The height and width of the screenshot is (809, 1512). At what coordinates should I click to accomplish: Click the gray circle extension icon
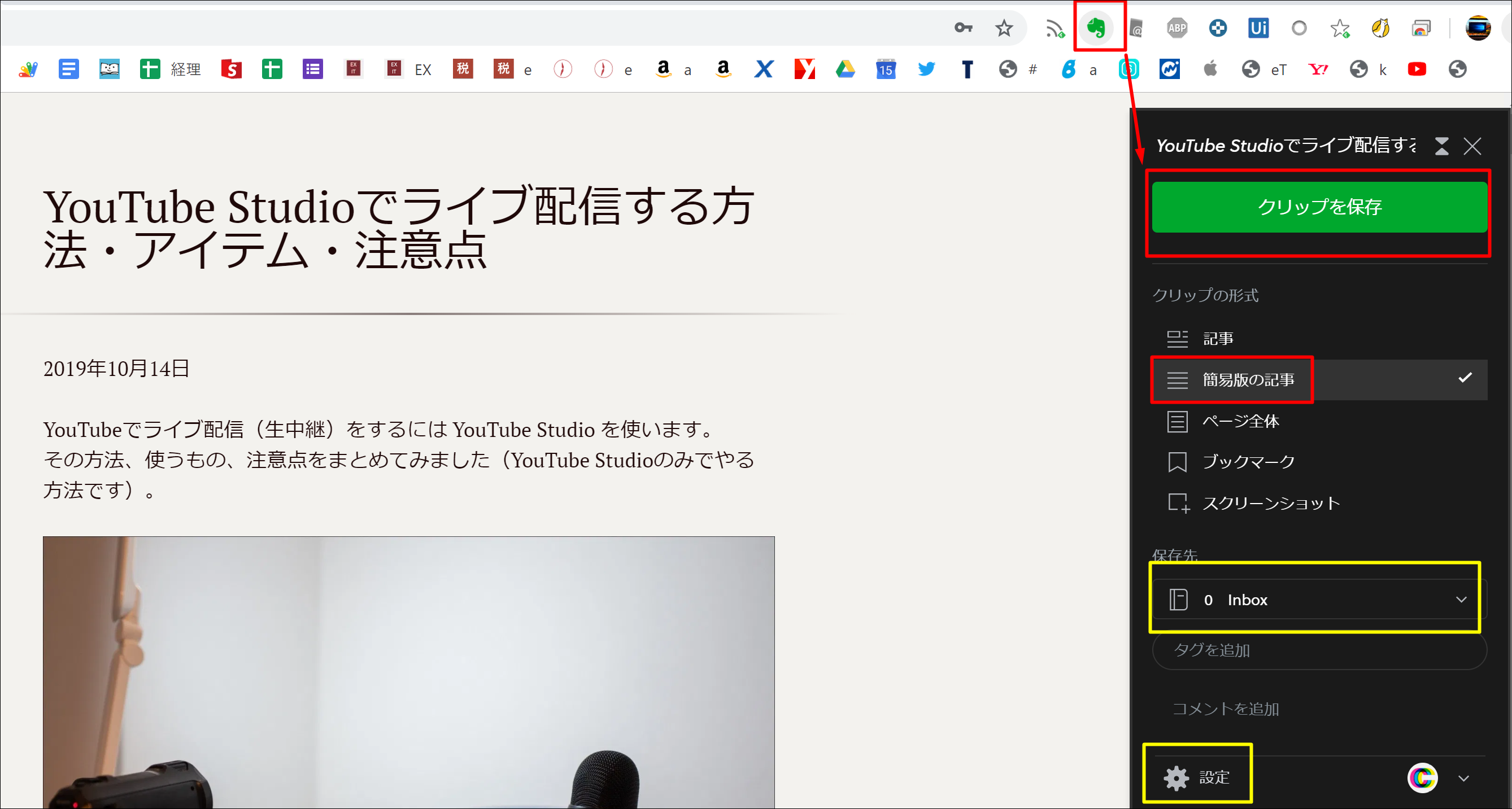pos(1299,28)
